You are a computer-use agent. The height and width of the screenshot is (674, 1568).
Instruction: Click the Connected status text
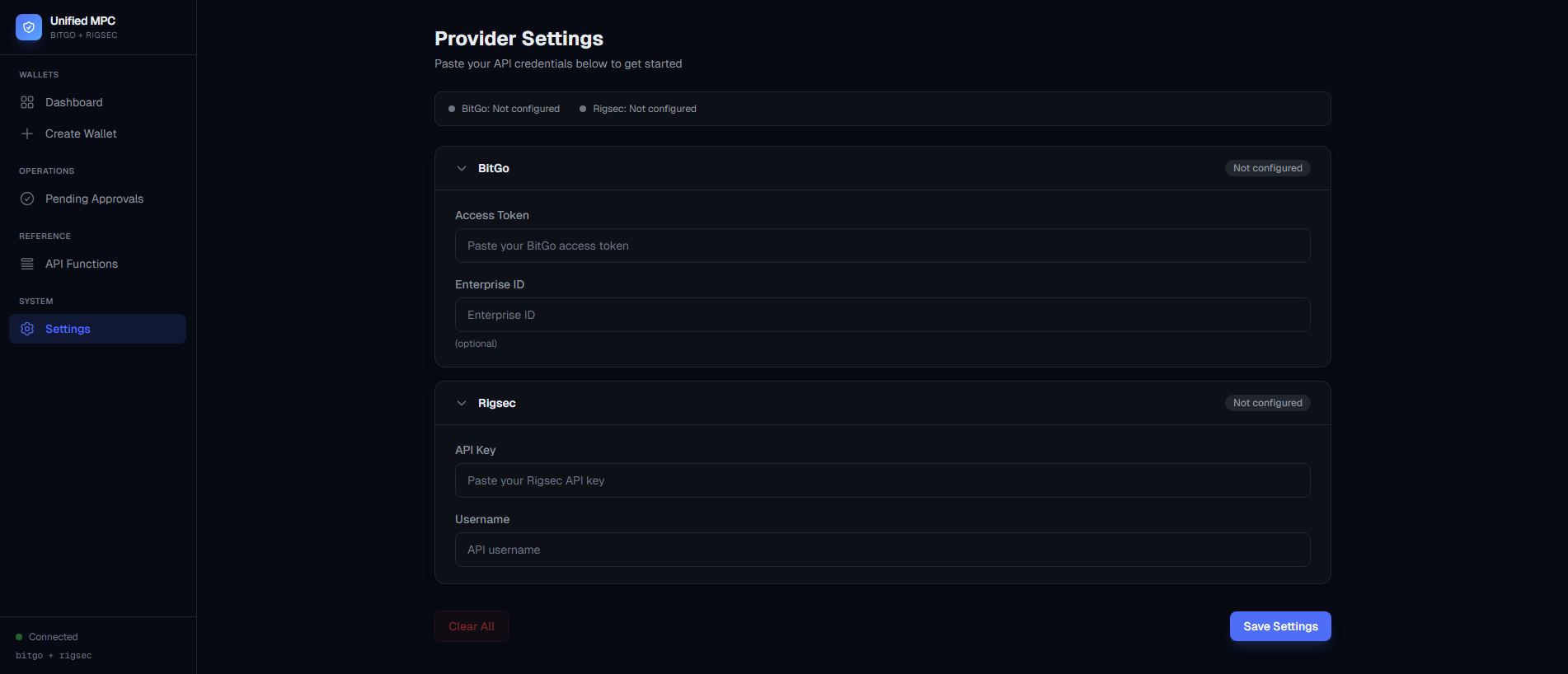point(54,637)
